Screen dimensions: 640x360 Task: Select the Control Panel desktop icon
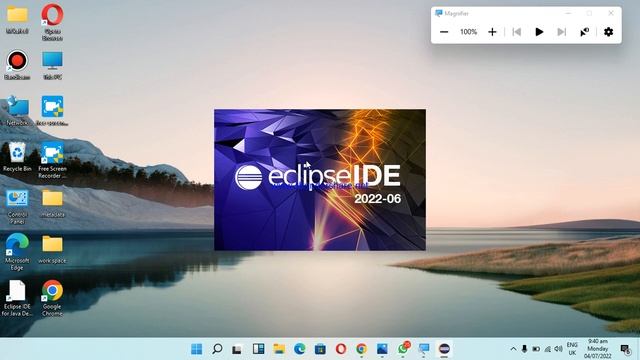pos(17,207)
